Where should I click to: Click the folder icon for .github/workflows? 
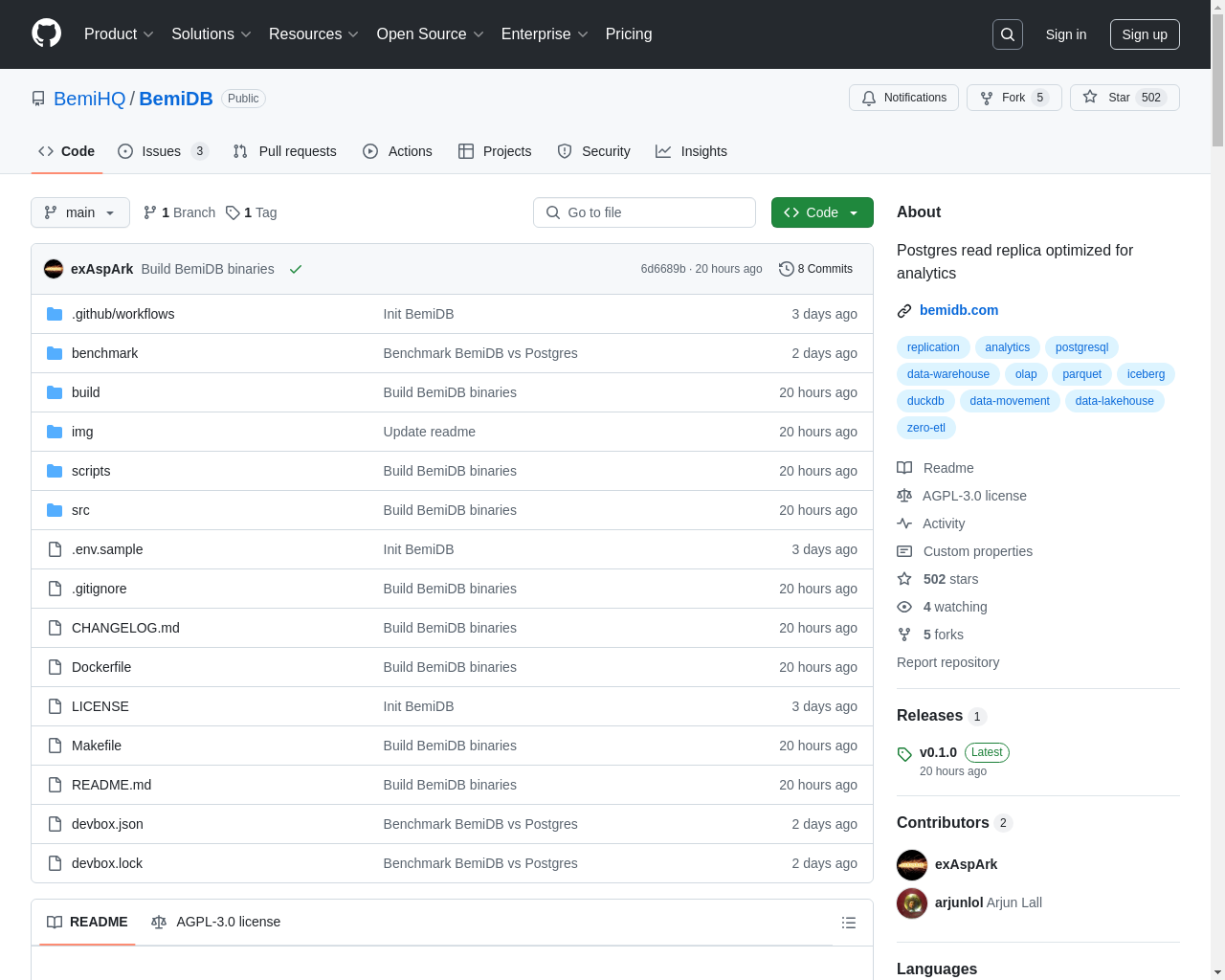(55, 314)
